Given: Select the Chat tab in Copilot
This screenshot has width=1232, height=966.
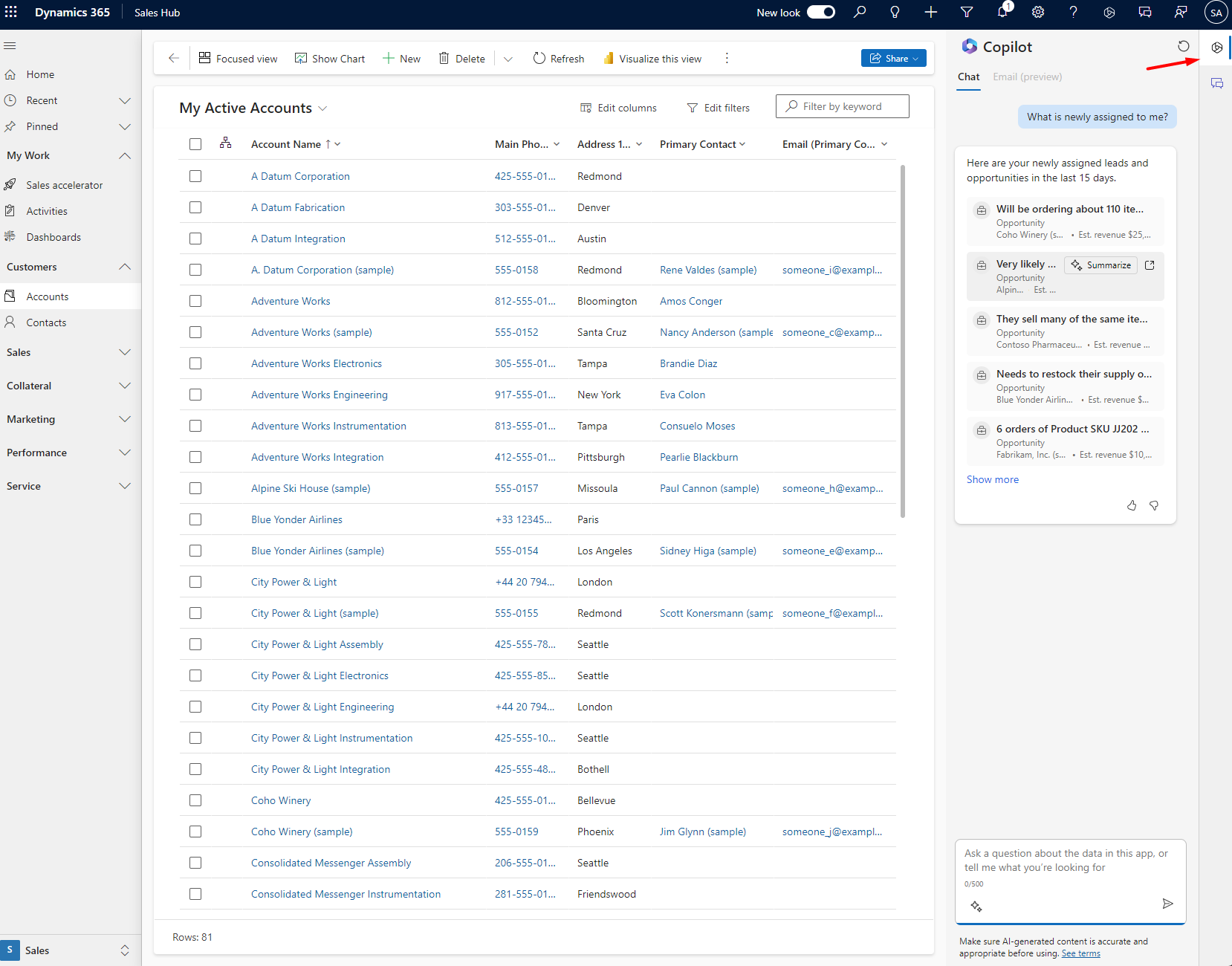Looking at the screenshot, I should click(968, 77).
